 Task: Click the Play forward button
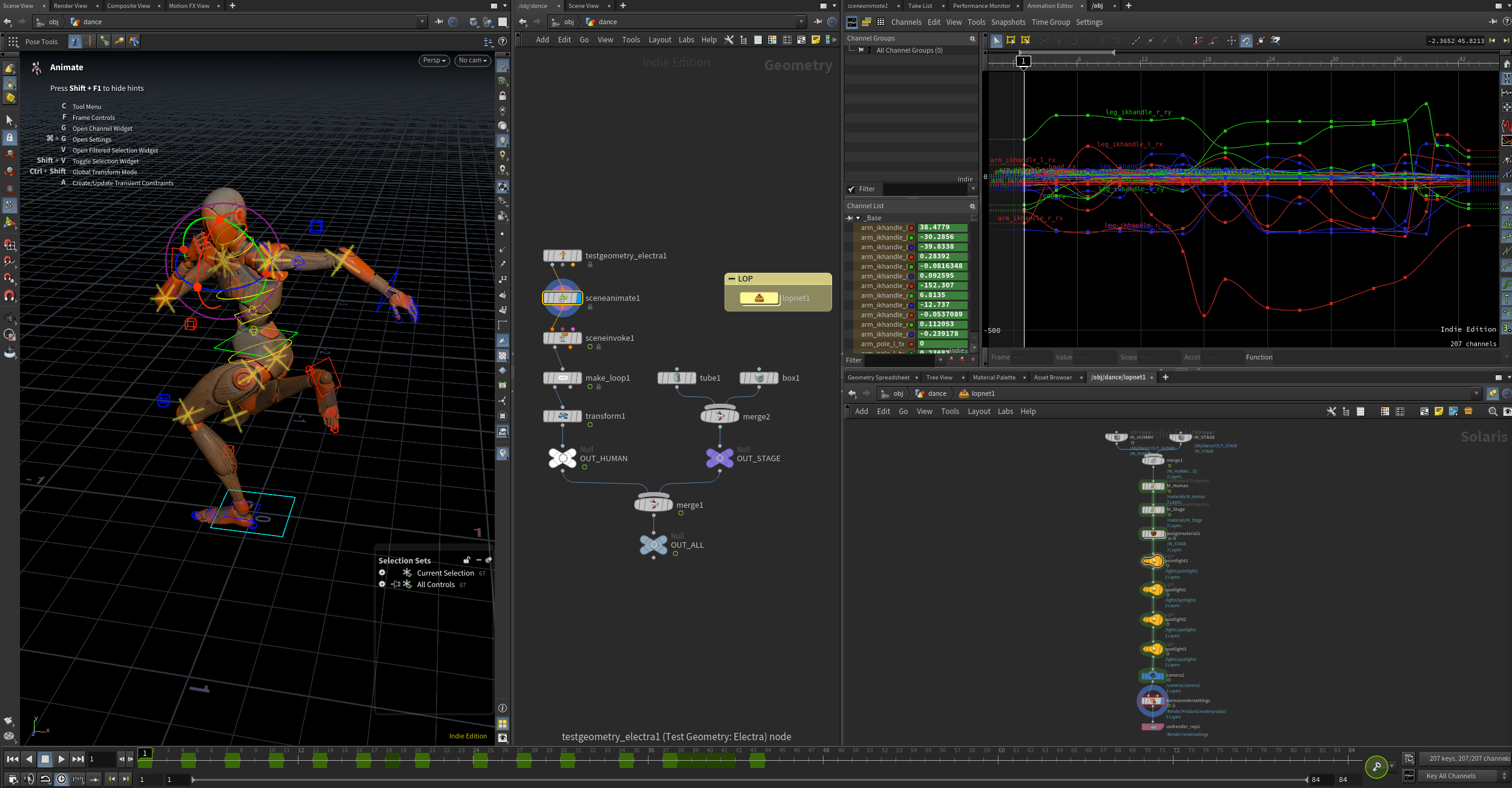click(61, 759)
